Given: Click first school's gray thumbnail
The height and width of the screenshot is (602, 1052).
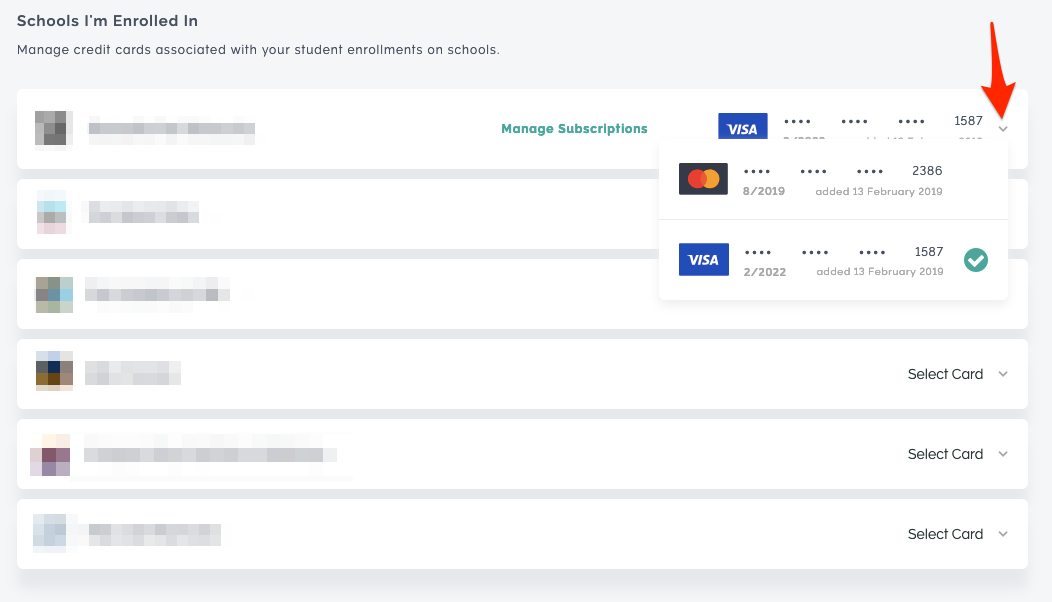Looking at the screenshot, I should pos(54,129).
